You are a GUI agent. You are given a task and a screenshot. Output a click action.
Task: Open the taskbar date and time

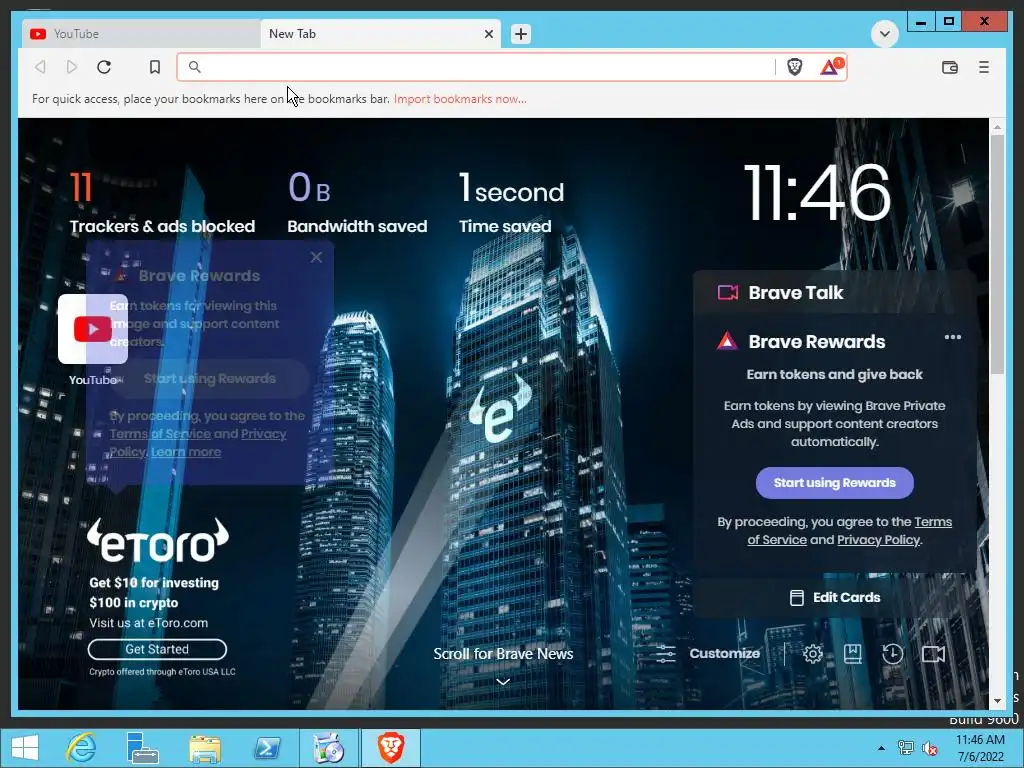click(x=980, y=748)
